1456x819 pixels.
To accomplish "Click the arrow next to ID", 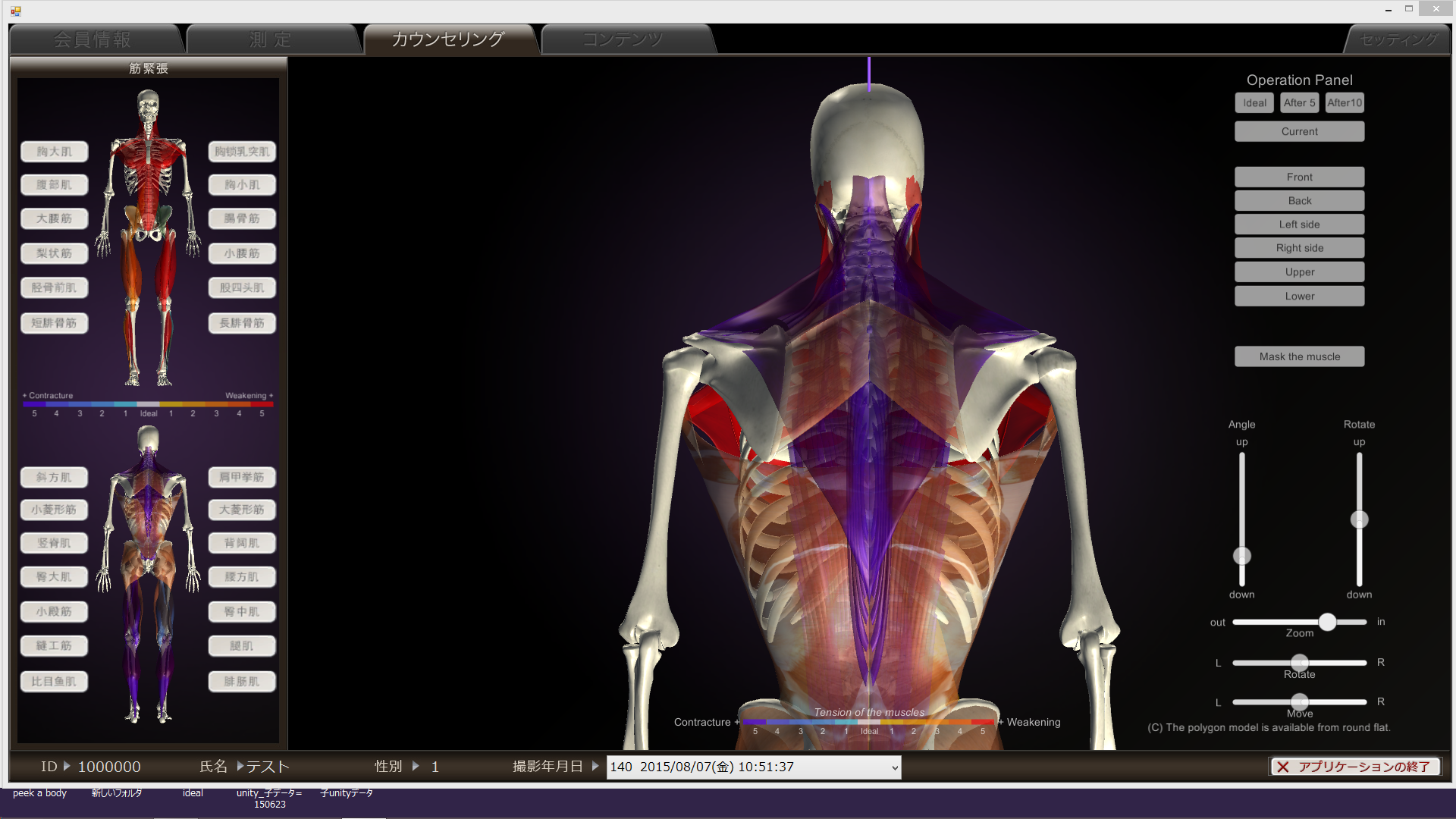I will (x=67, y=766).
